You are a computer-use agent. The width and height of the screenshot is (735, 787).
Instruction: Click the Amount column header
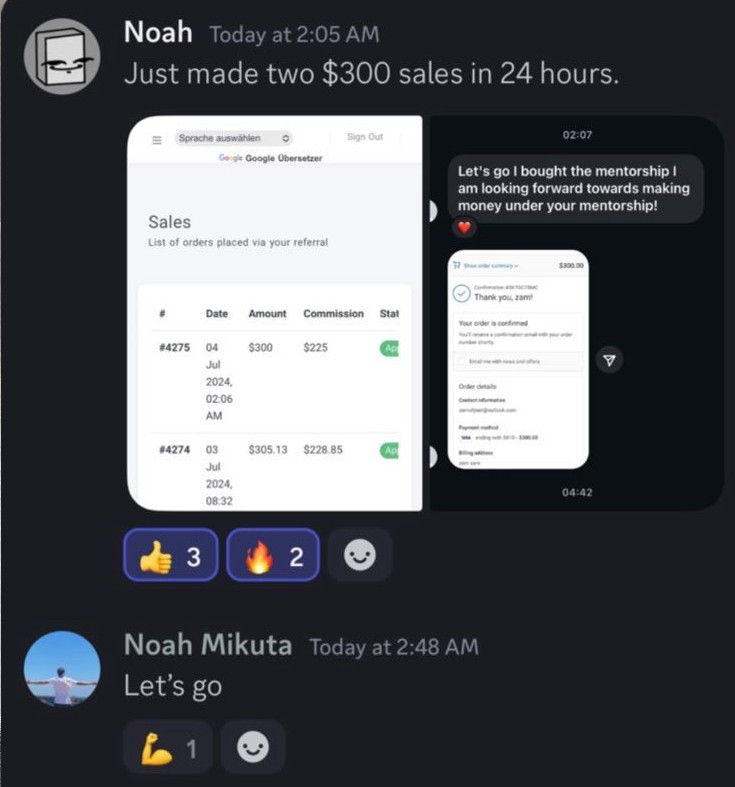point(267,314)
